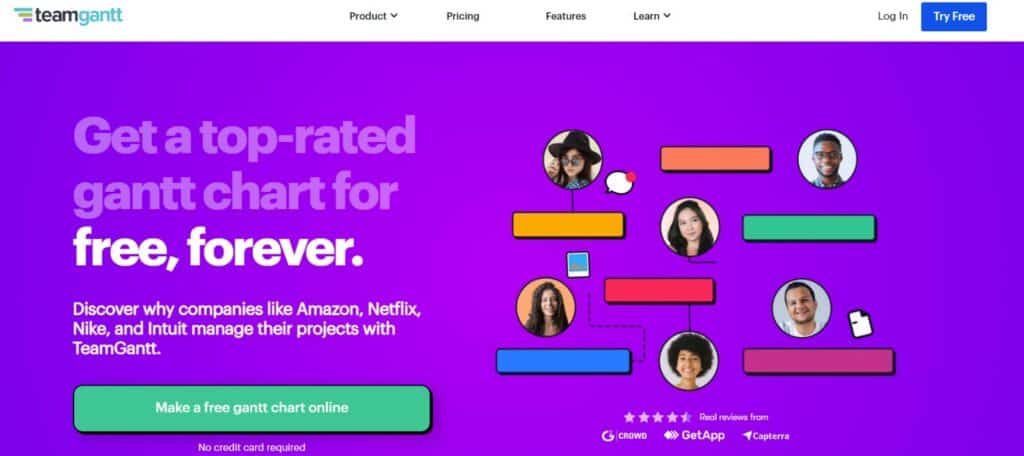Click the Capterra logo

765,436
